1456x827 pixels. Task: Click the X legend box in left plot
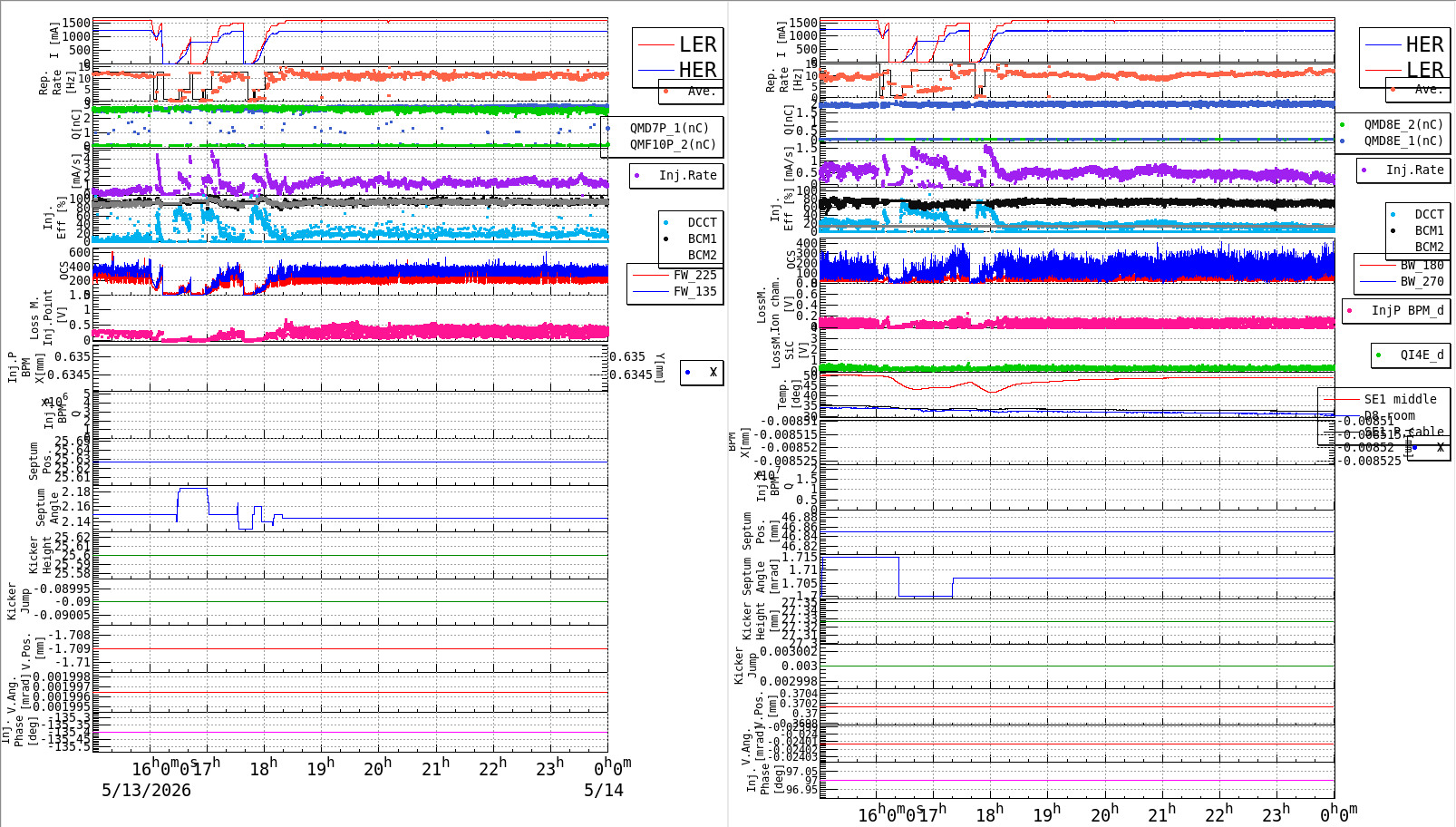point(703,372)
